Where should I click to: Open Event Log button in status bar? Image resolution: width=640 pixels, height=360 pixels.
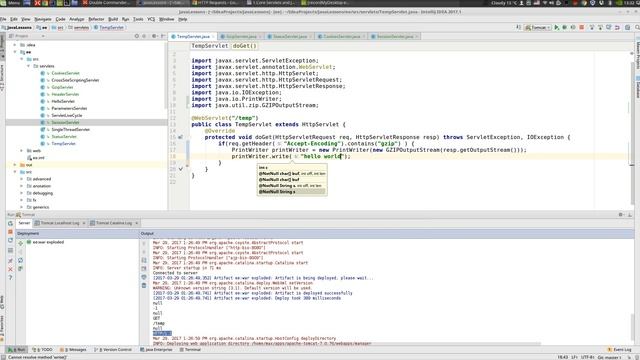pyautogui.click(x=620, y=350)
